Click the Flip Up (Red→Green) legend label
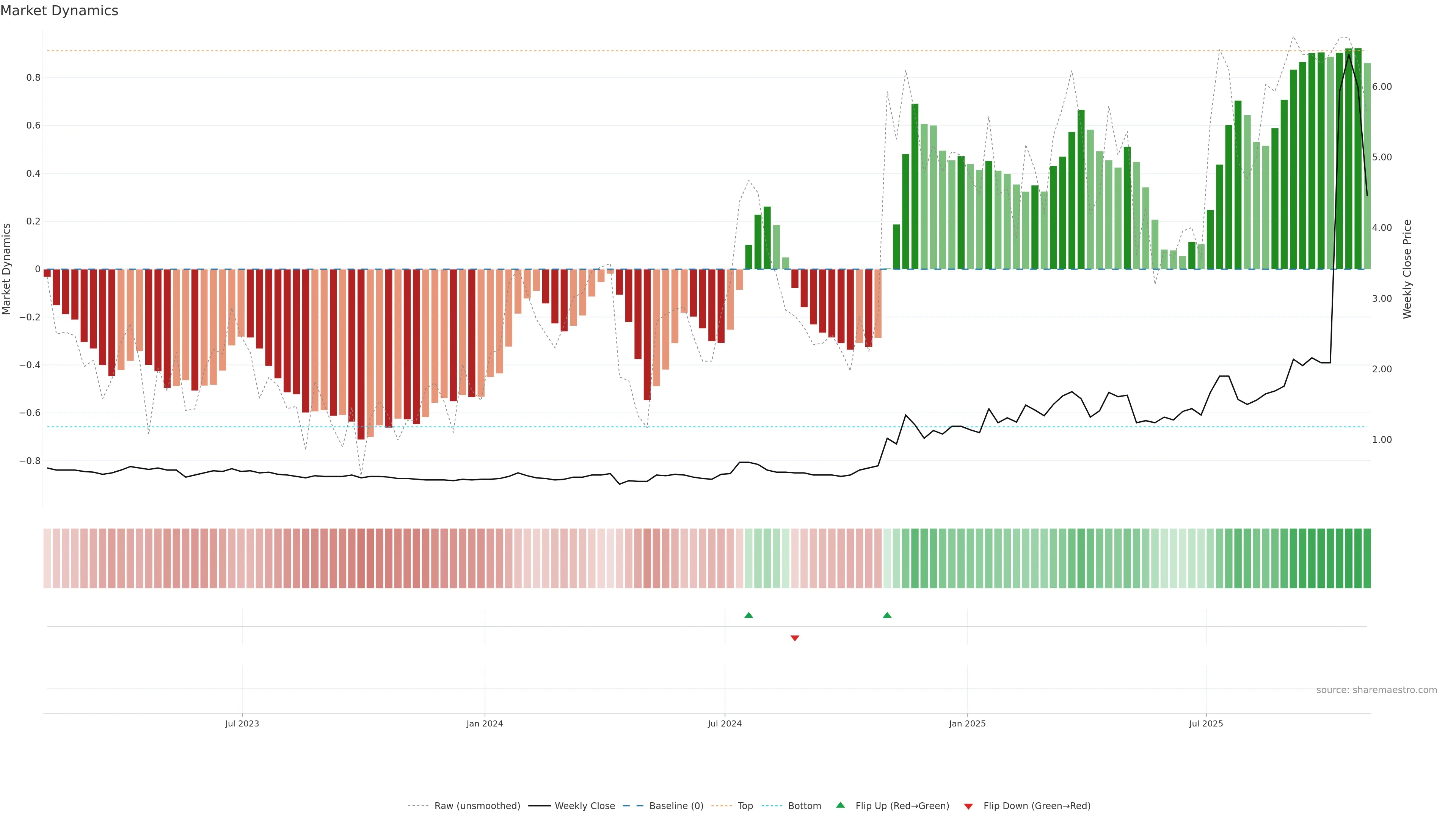1456x819 pixels. point(902,806)
